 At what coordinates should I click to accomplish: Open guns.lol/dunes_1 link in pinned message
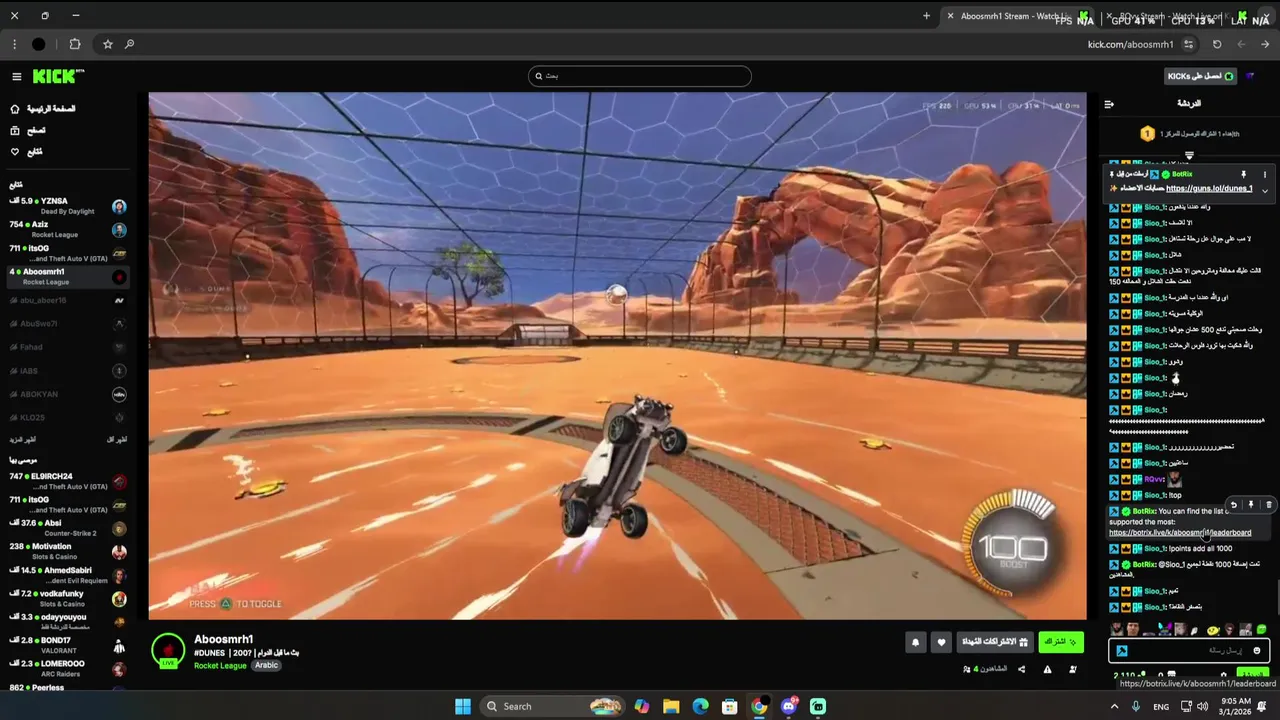tap(1209, 188)
